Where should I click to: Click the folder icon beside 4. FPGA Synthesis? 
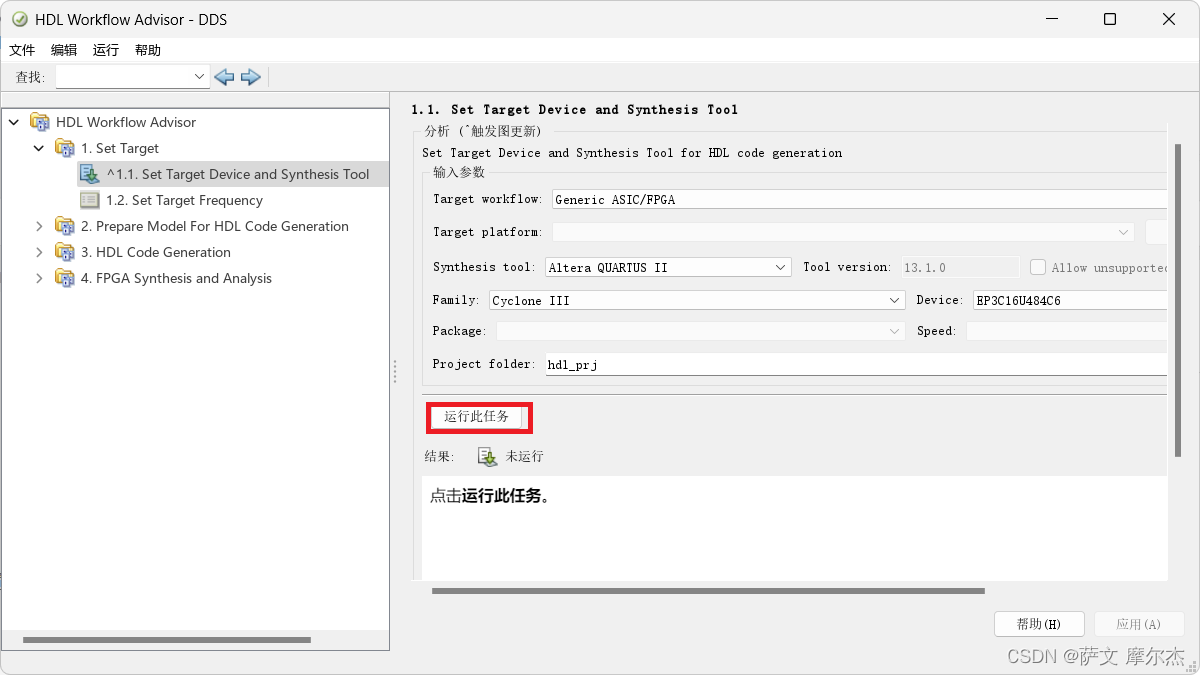(x=64, y=278)
